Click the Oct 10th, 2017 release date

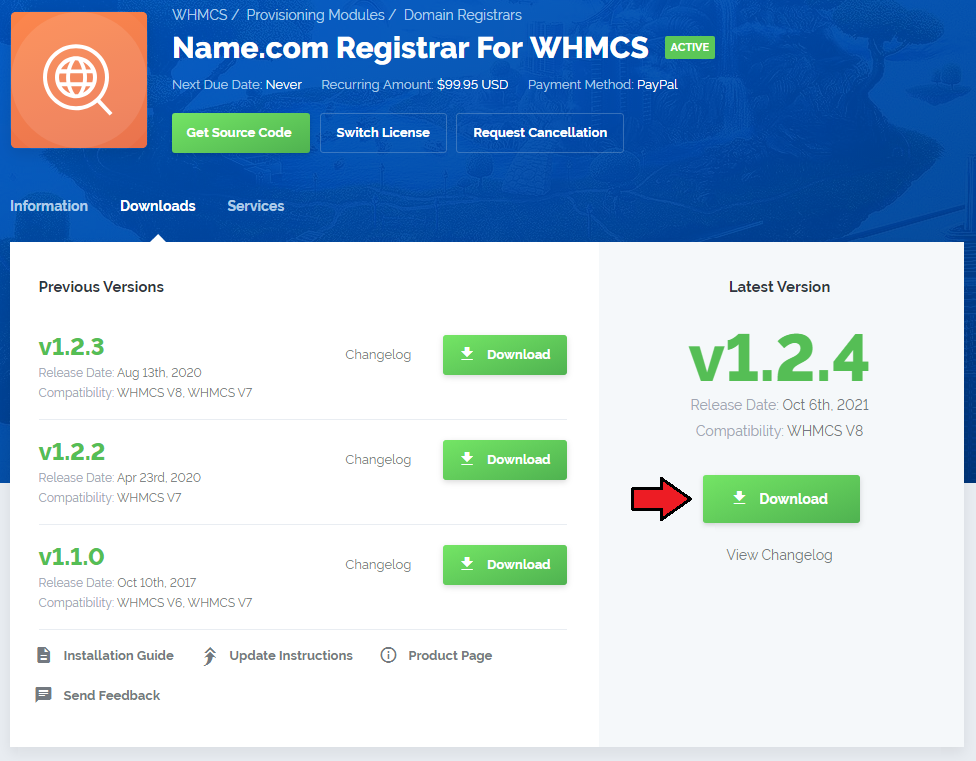tap(157, 583)
